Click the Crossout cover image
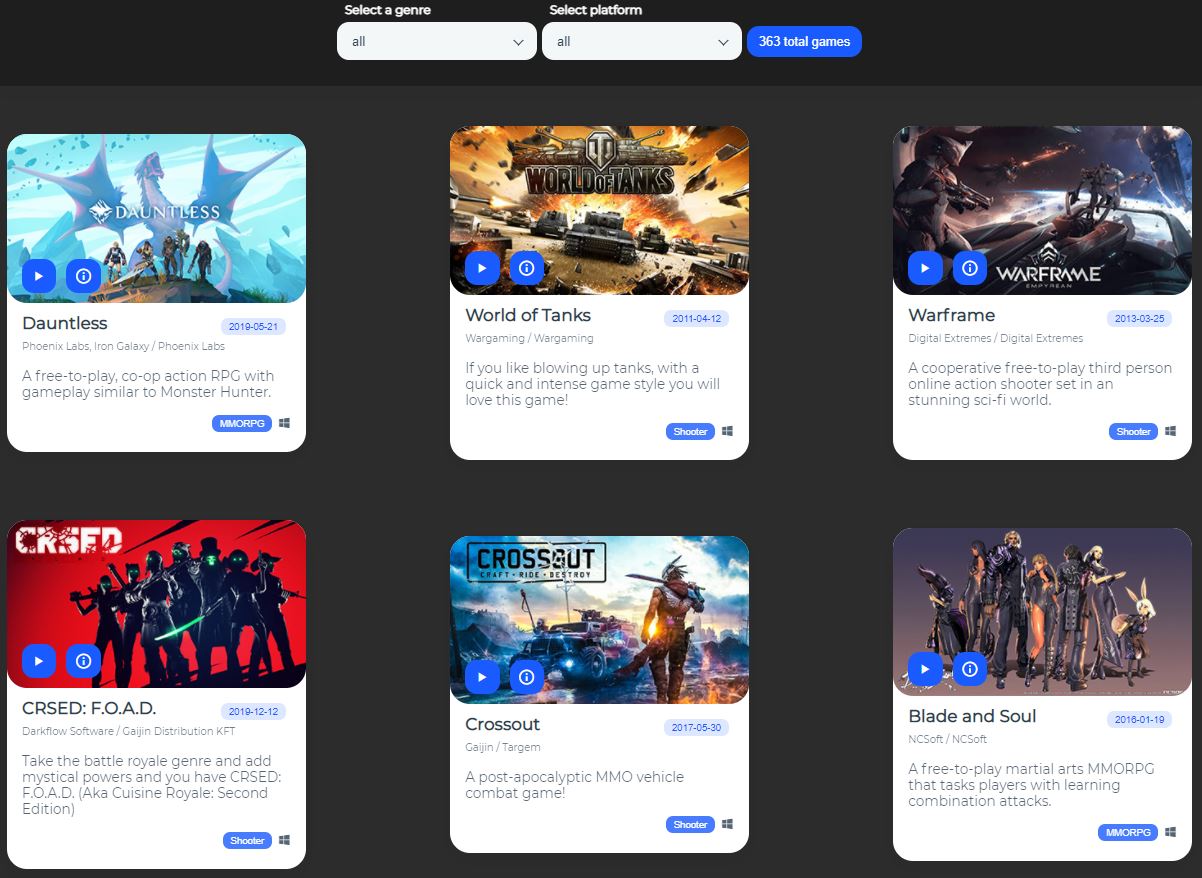 coord(599,620)
